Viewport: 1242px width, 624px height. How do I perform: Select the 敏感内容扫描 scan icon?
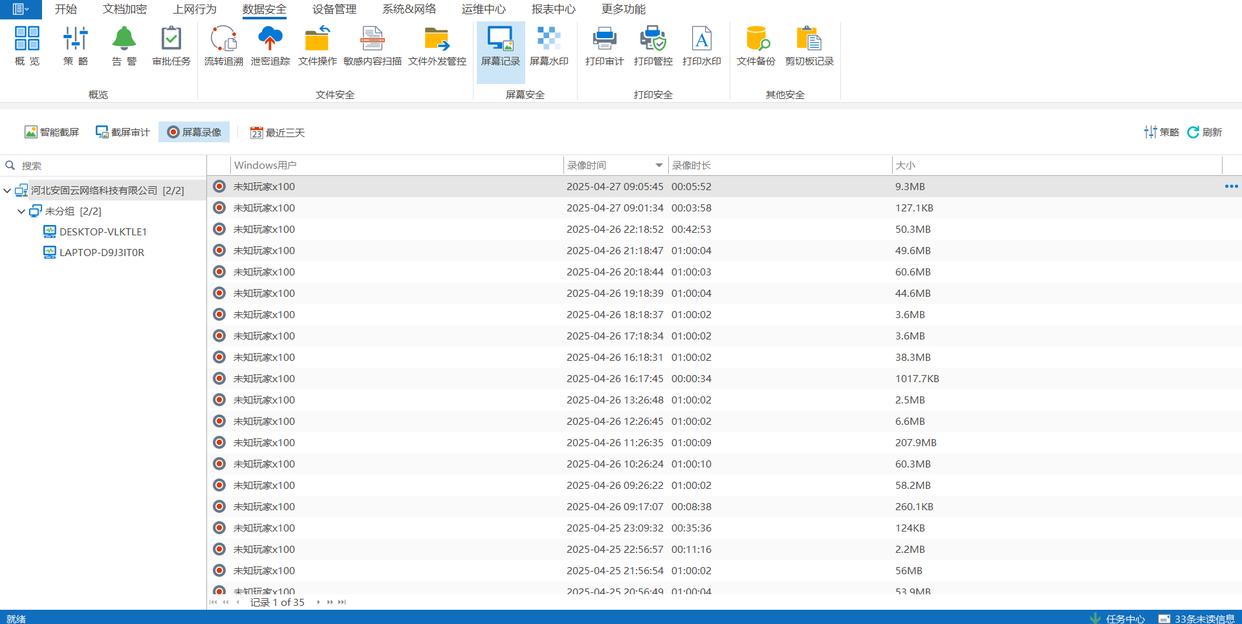(372, 46)
